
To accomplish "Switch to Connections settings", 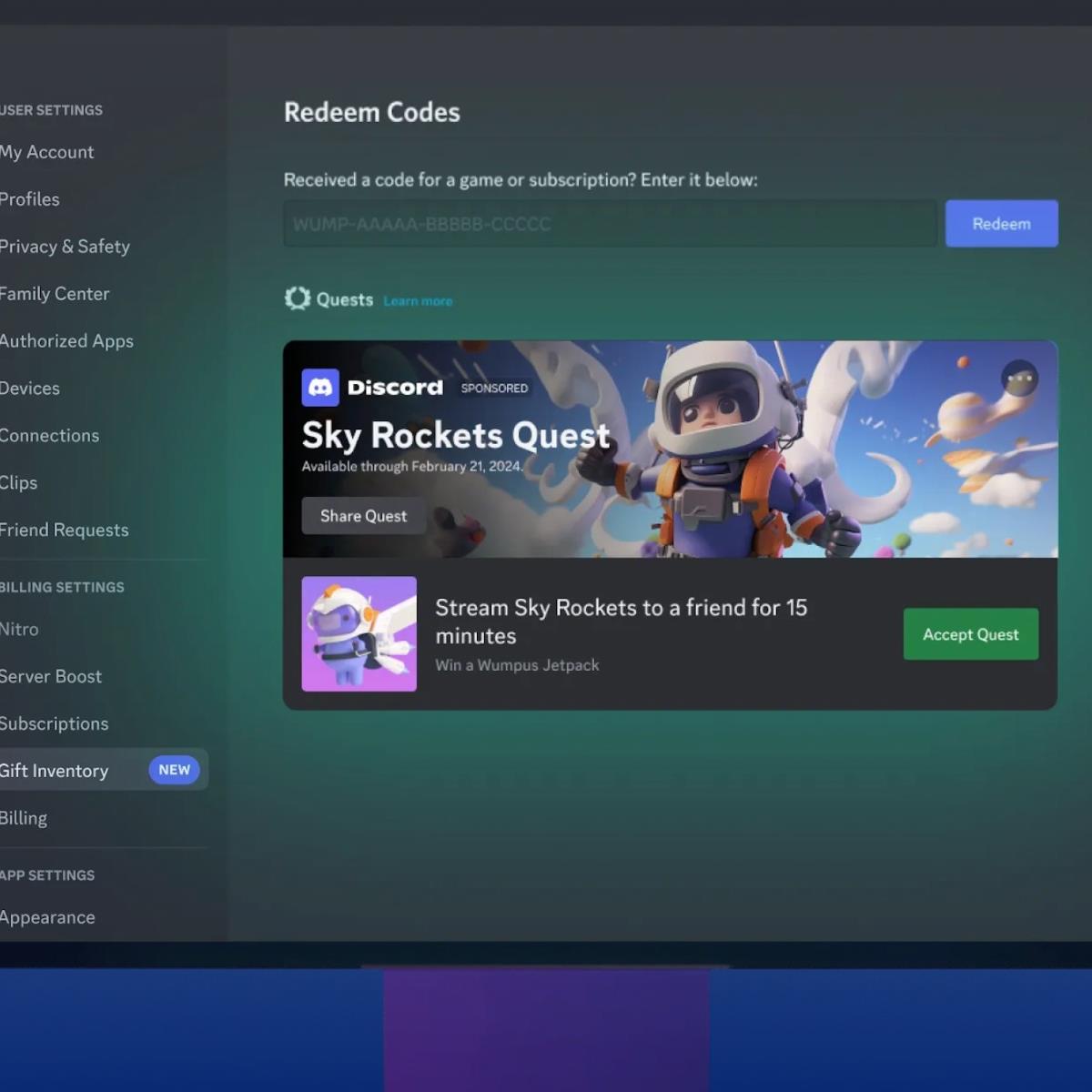I will pos(50,436).
